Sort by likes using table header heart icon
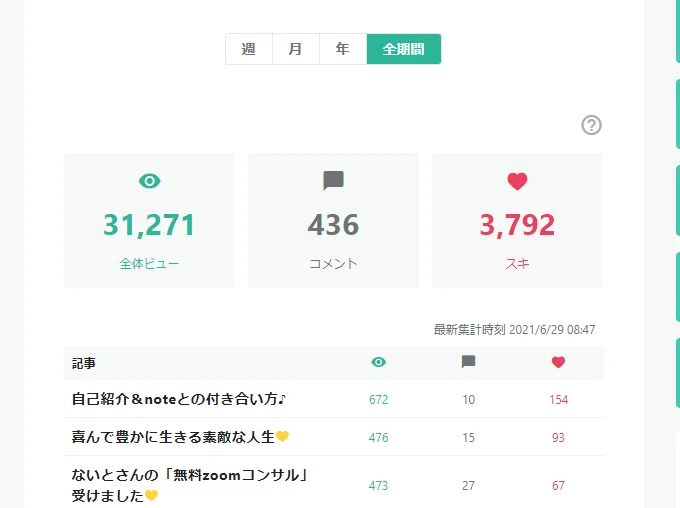The width and height of the screenshot is (680, 508). click(558, 362)
